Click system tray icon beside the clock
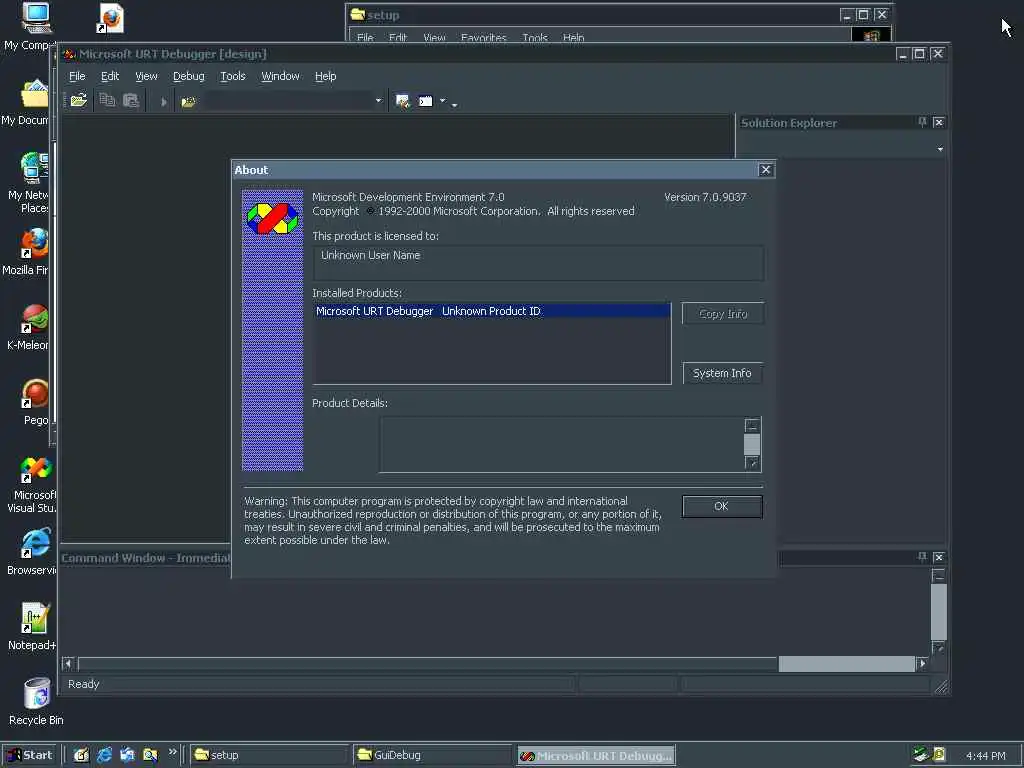The image size is (1024, 768). 939,754
